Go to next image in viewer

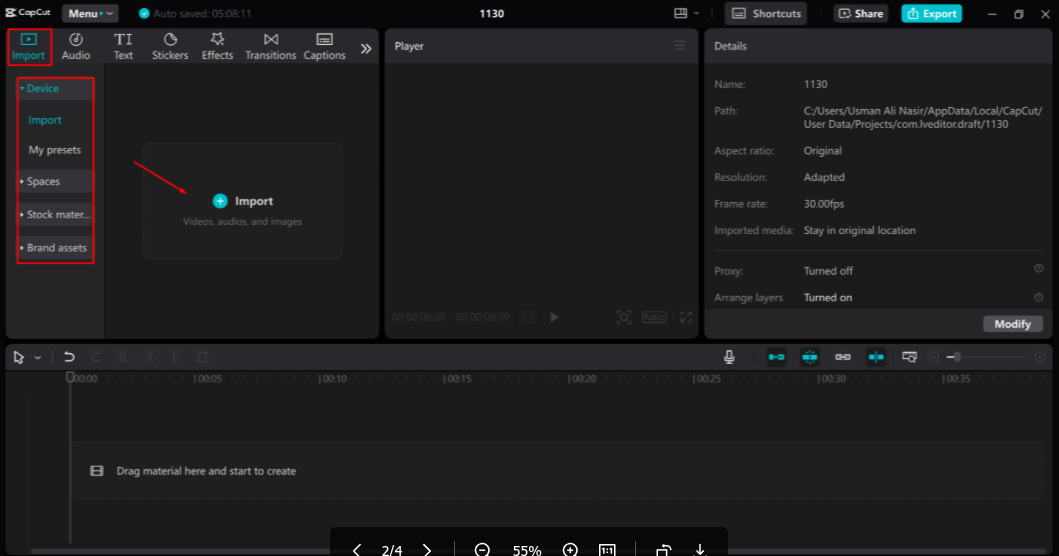[427, 550]
